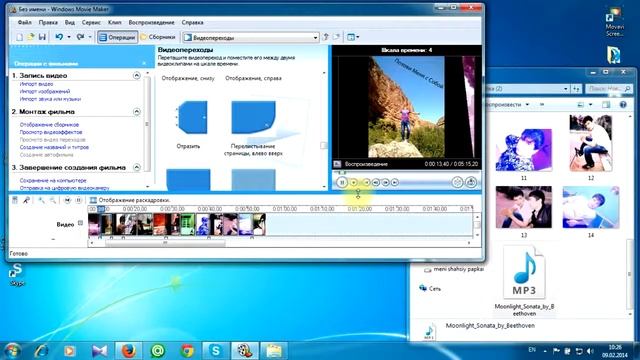Go up one level icon
Image resolution: width=640 pixels, height=360 pixels.
(x=326, y=37)
